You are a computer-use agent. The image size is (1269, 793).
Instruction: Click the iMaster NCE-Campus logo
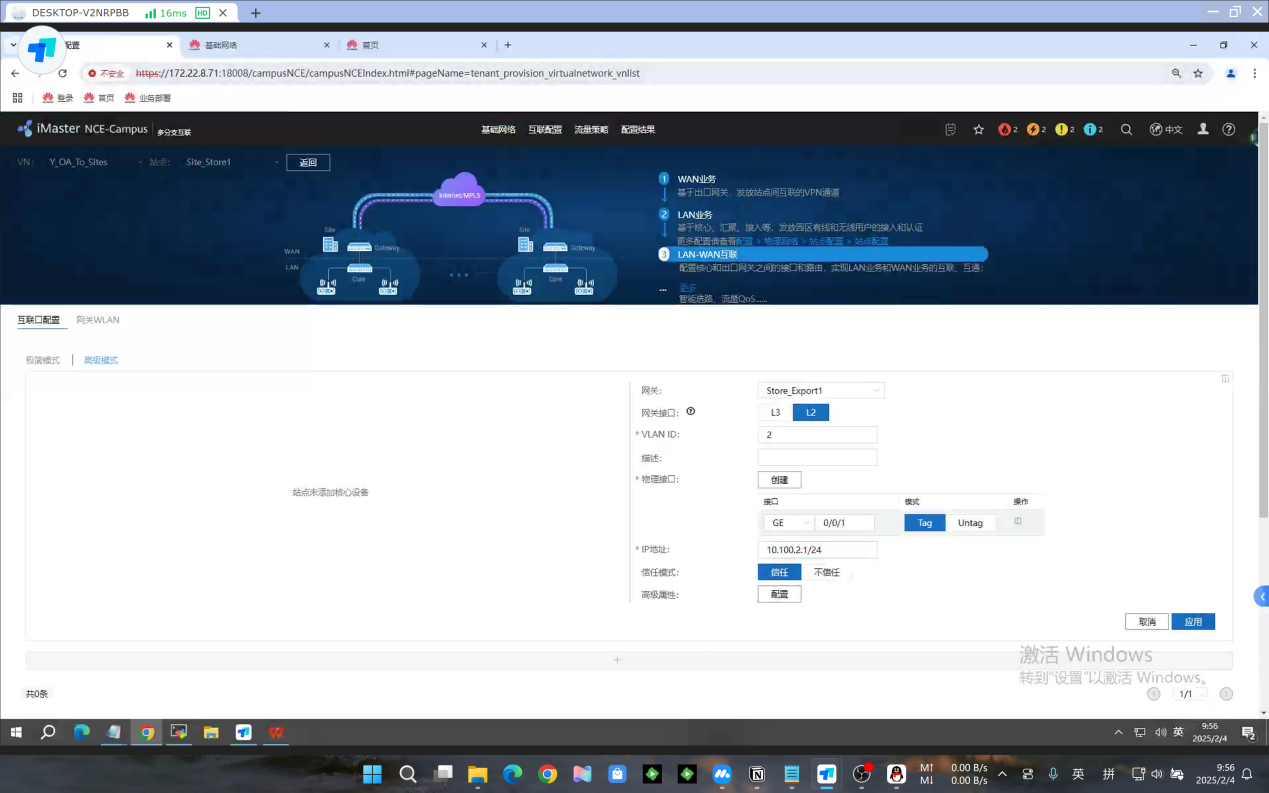click(x=83, y=129)
